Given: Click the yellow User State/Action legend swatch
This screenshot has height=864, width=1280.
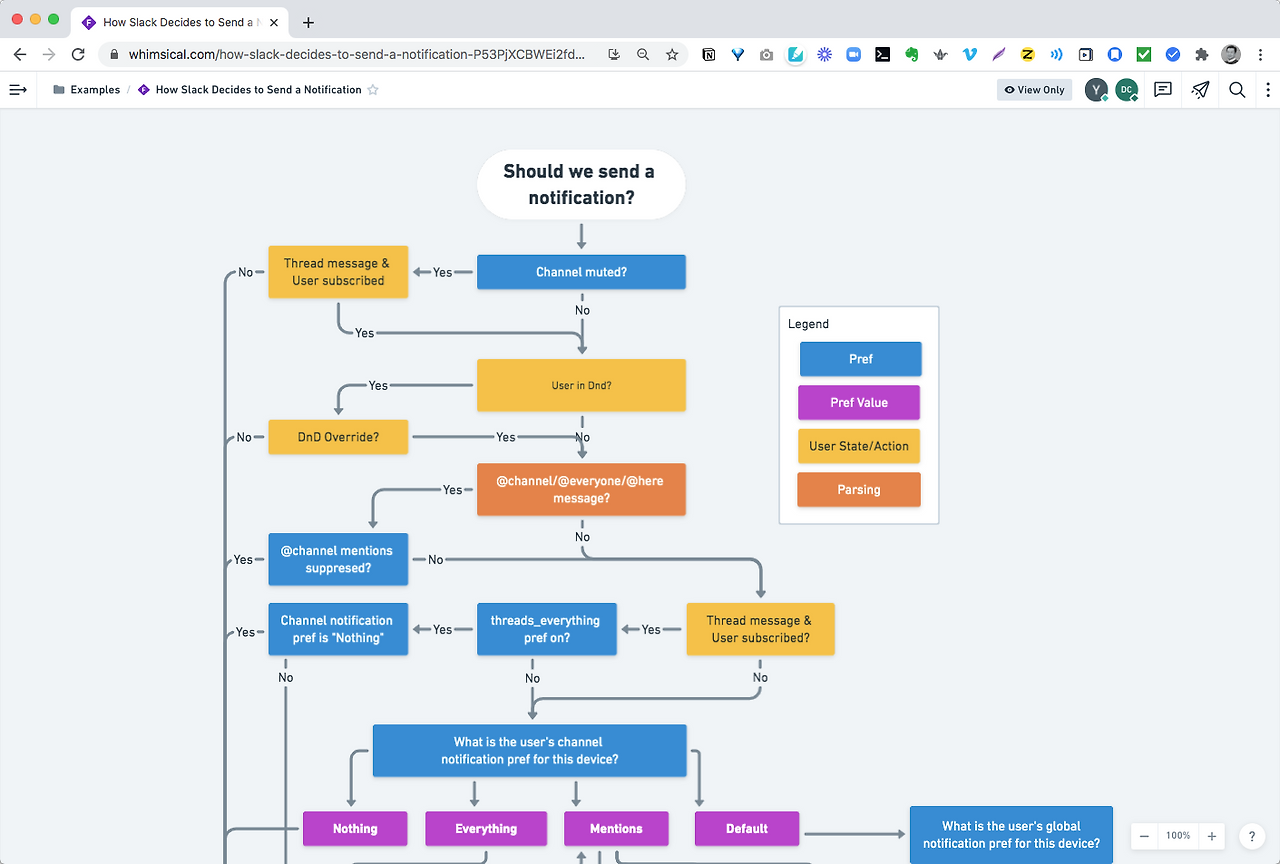Looking at the screenshot, I should pyautogui.click(x=859, y=446).
